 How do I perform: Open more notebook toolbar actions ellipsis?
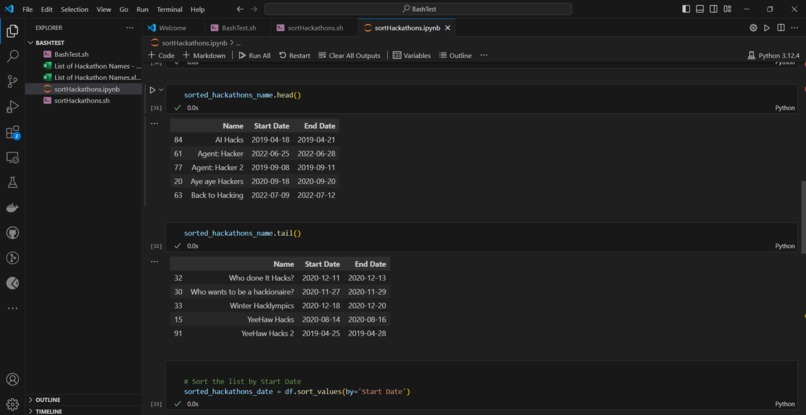484,55
